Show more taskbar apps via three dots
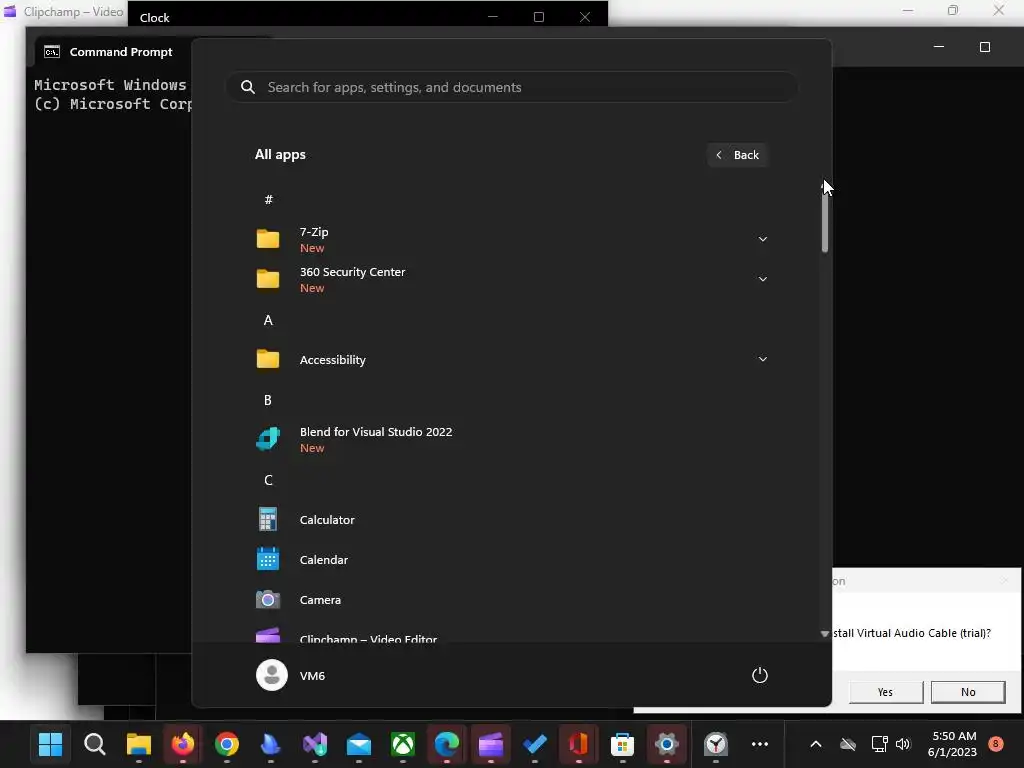1024x768 pixels. (x=760, y=744)
